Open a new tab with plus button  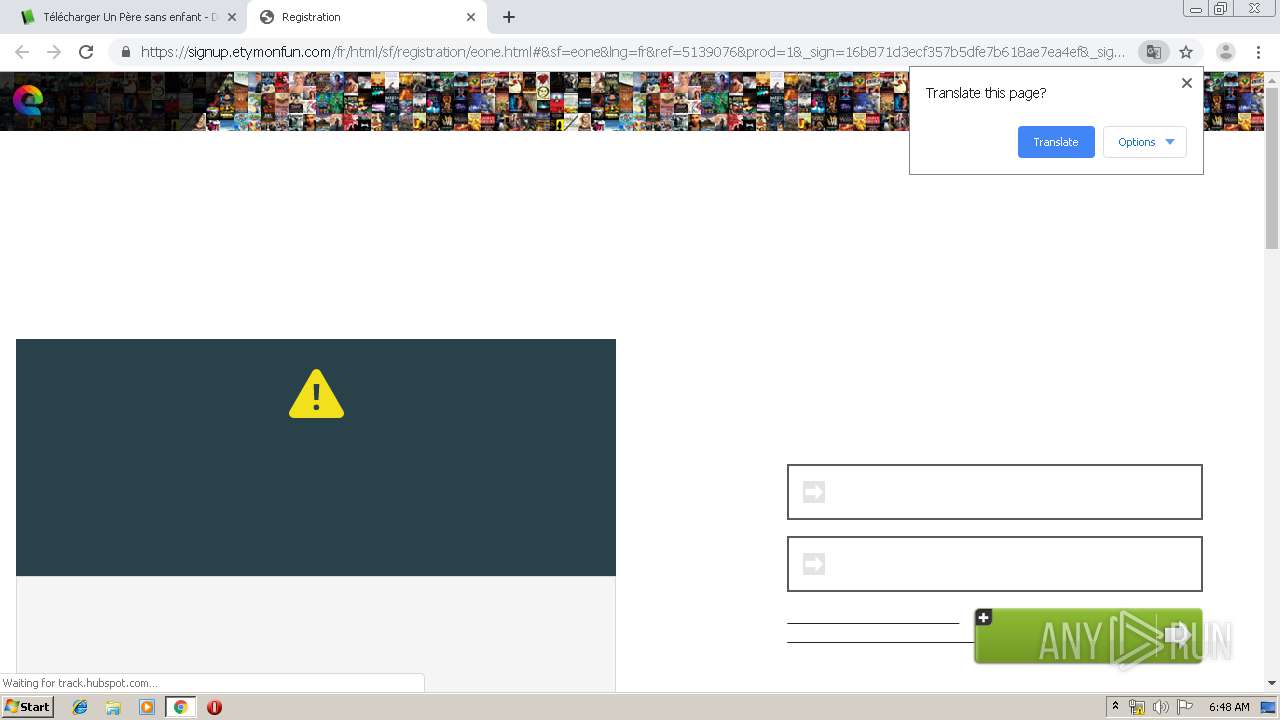click(x=509, y=17)
